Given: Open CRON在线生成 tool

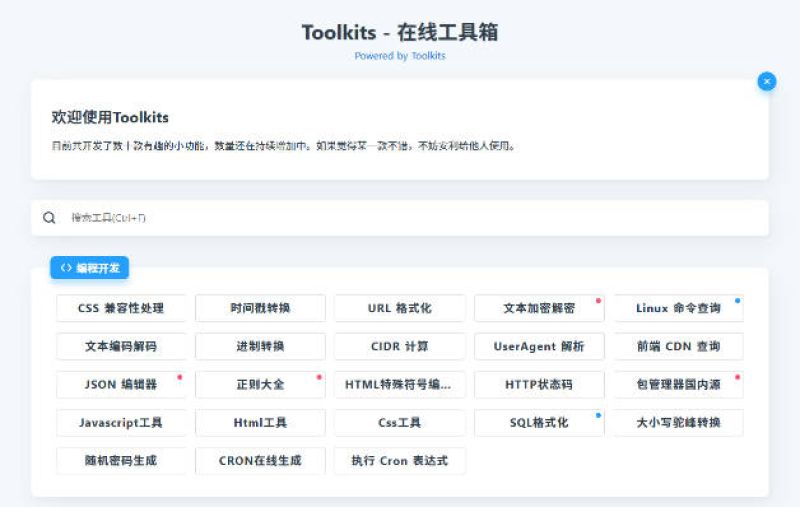Looking at the screenshot, I should [x=260, y=461].
